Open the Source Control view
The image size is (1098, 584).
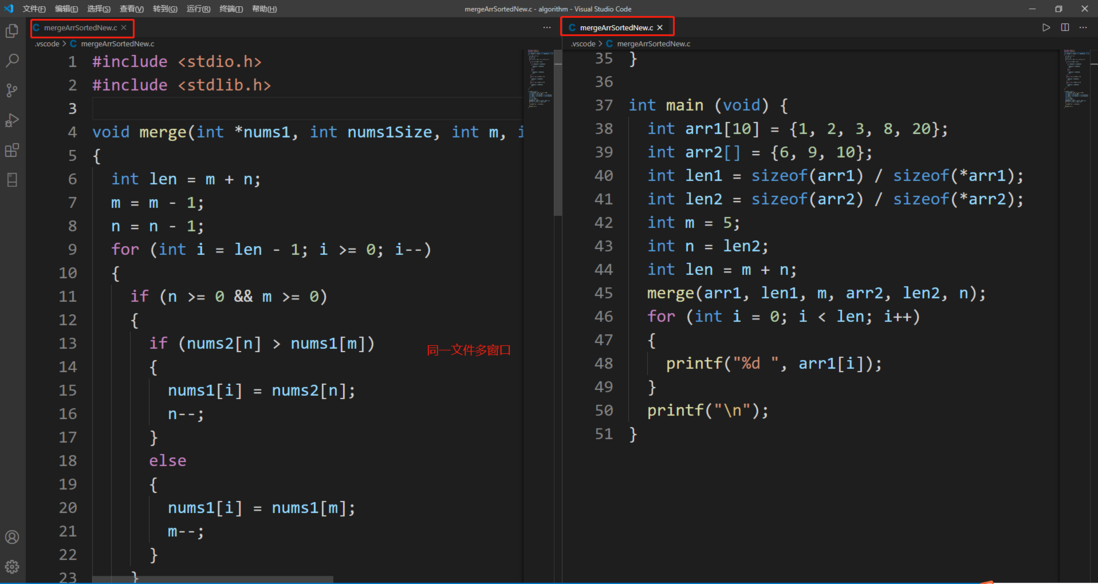[12, 90]
